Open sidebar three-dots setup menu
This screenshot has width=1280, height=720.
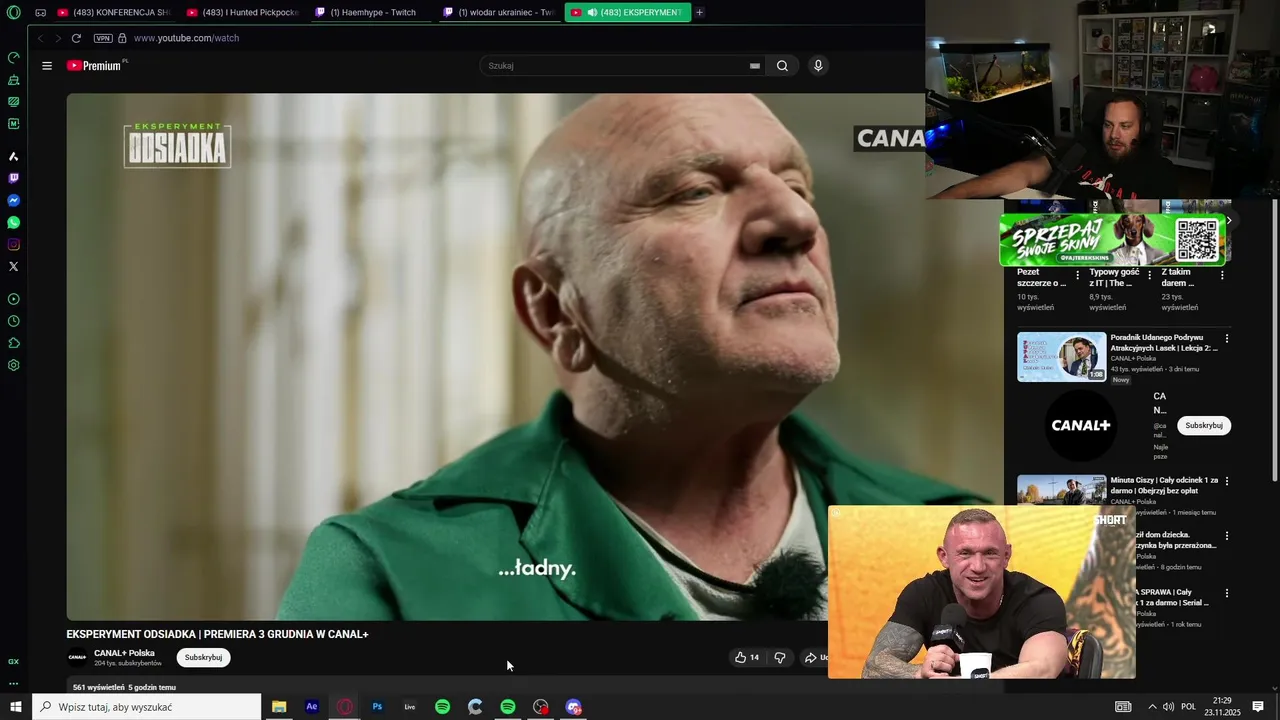tap(13, 684)
